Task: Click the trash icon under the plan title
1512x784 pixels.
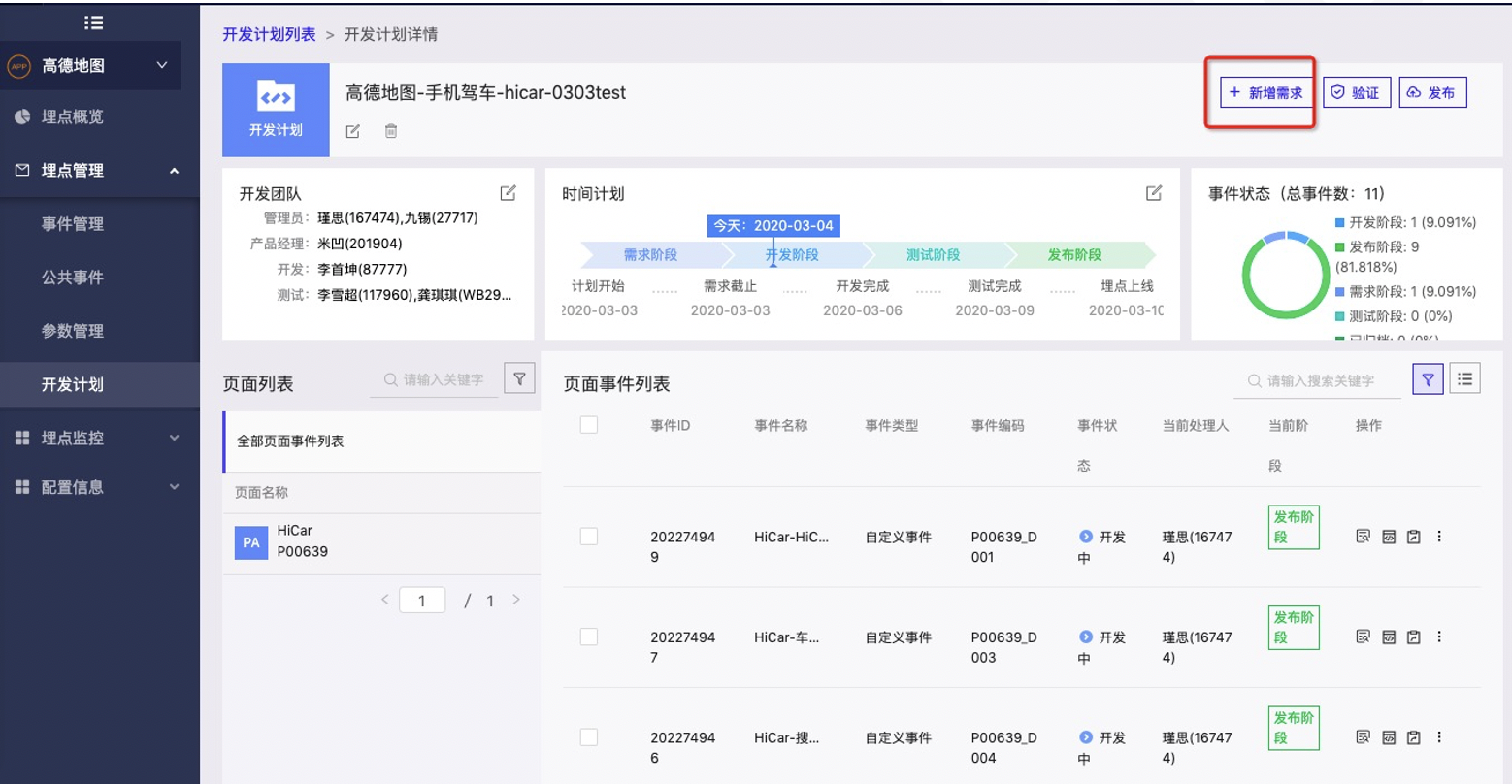Action: [x=391, y=131]
